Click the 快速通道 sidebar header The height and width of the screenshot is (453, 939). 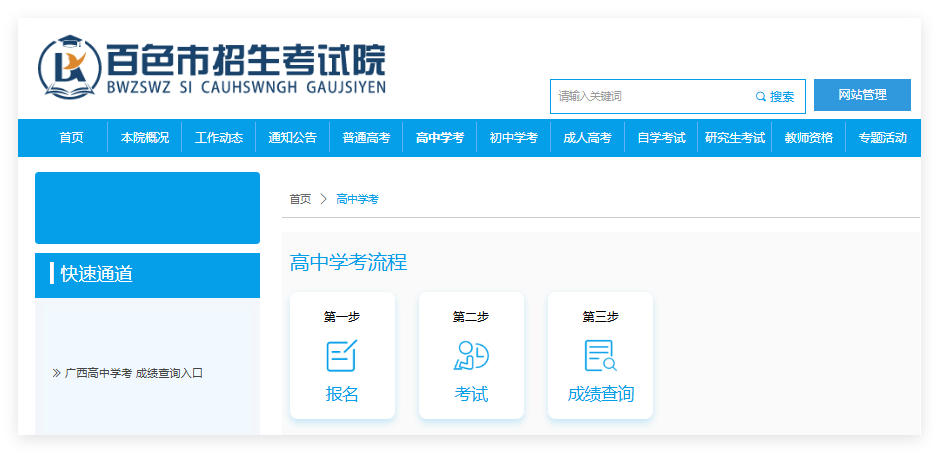click(147, 275)
